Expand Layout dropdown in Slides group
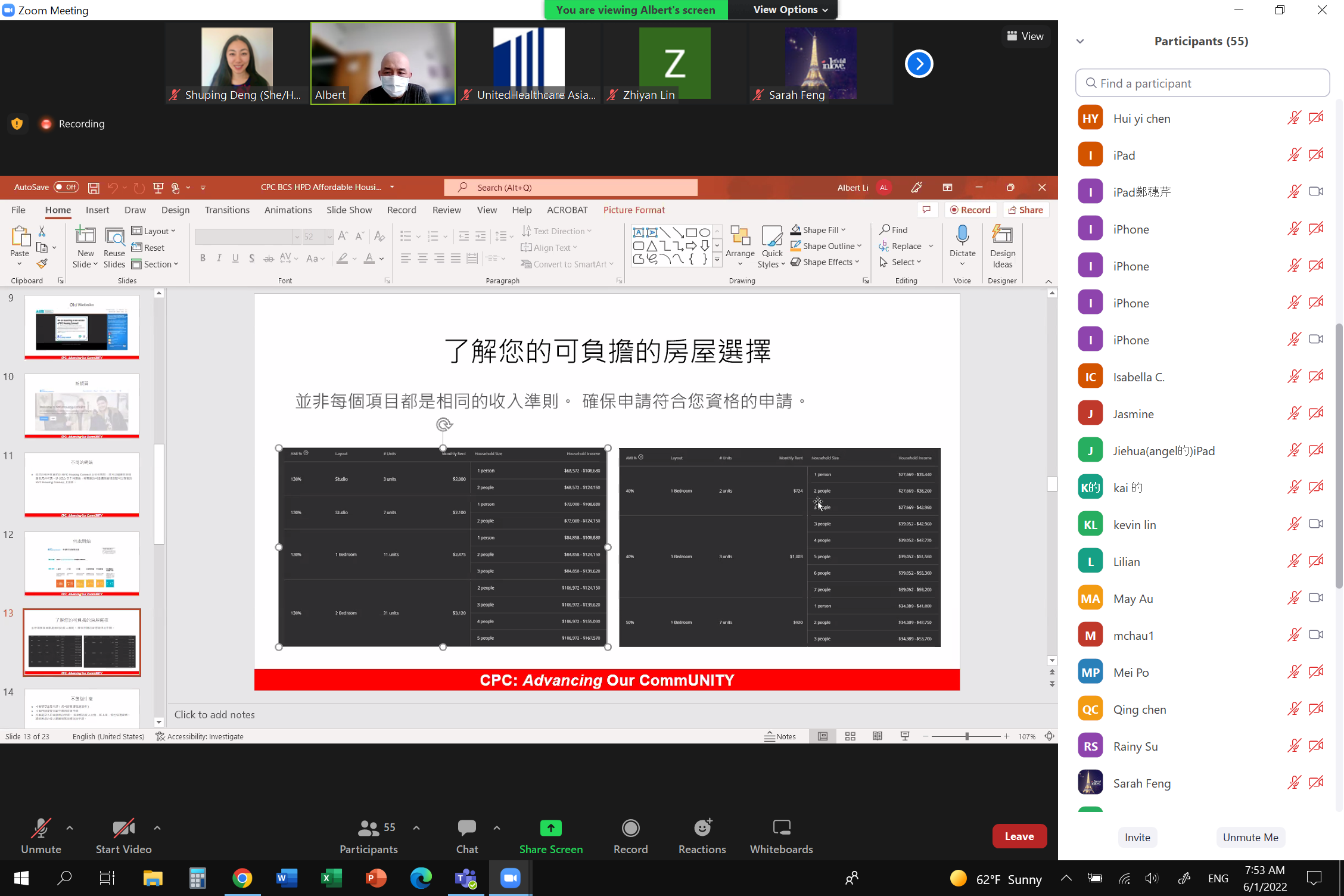The height and width of the screenshot is (896, 1344). 154,231
